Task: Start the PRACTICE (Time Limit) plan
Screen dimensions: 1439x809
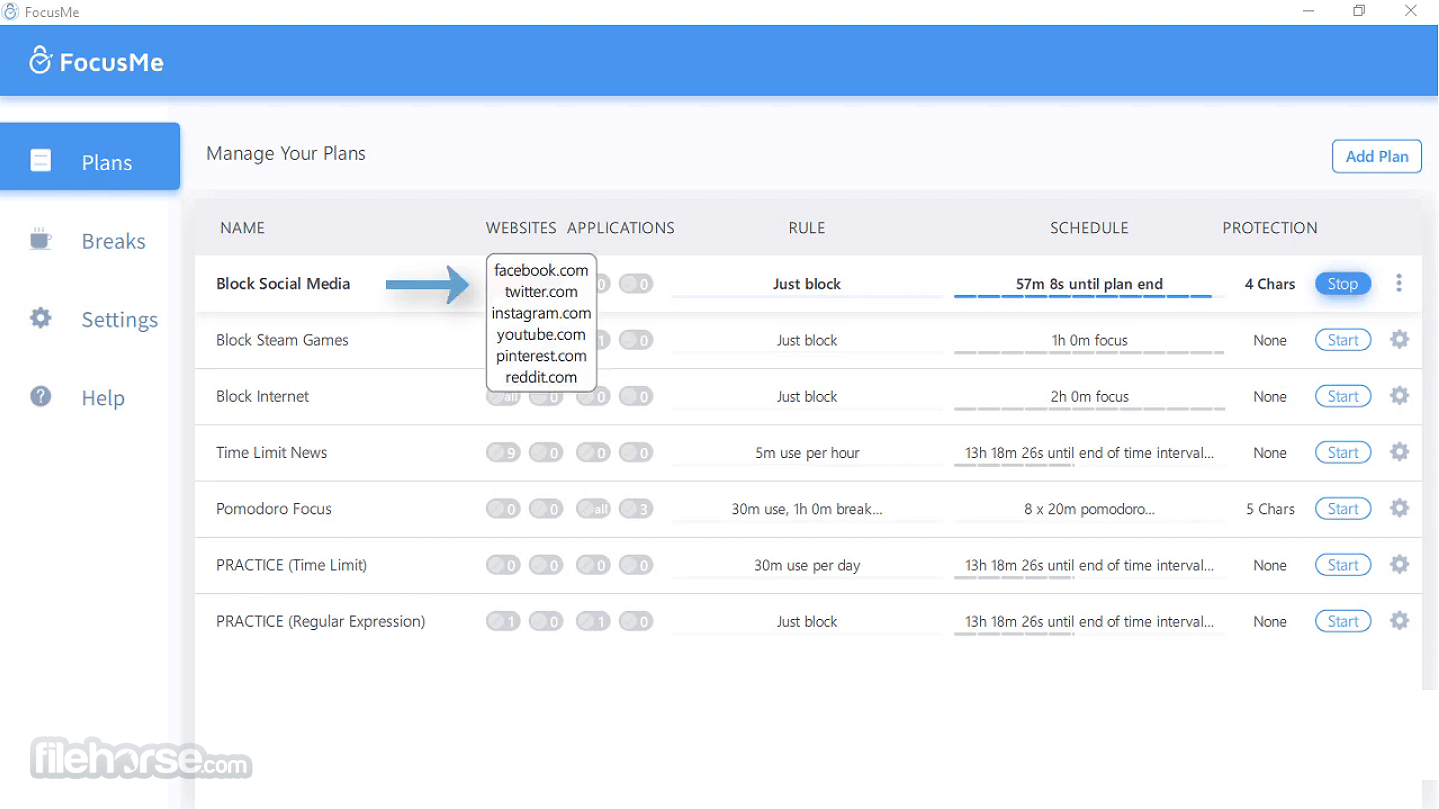Action: pyautogui.click(x=1343, y=565)
